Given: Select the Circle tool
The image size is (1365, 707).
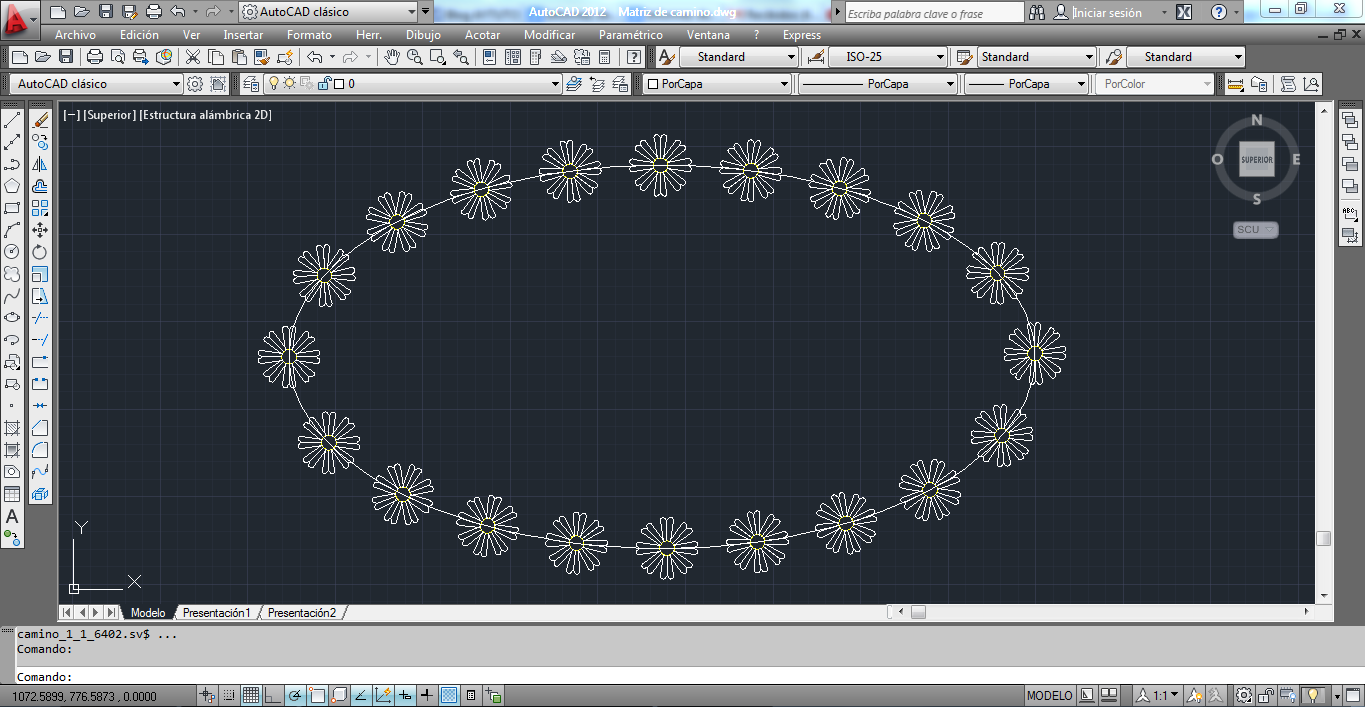Looking at the screenshot, I should 12,251.
